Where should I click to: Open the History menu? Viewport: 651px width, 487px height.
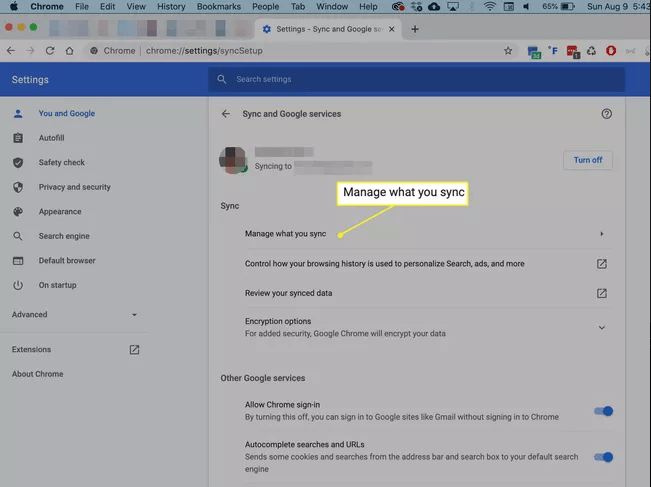[171, 6]
